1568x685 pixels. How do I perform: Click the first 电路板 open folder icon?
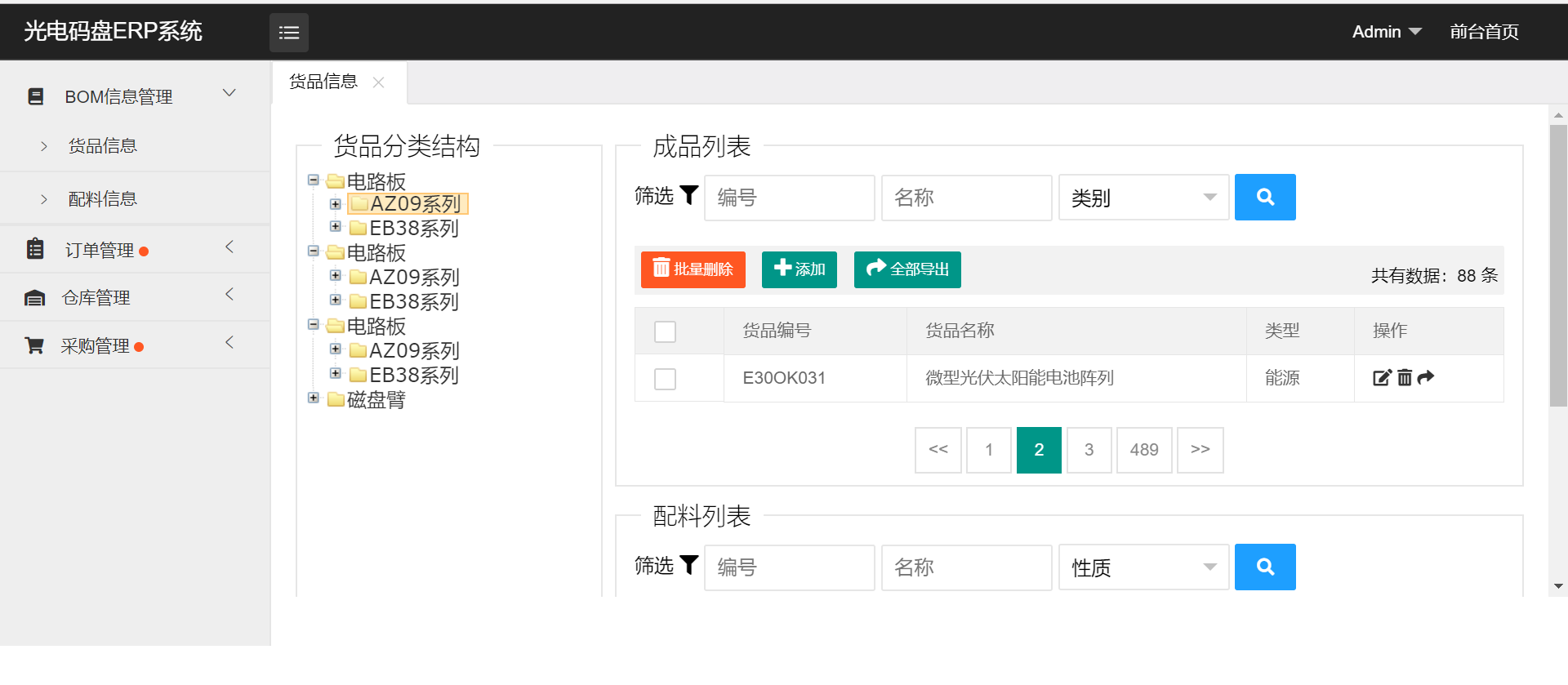point(336,181)
